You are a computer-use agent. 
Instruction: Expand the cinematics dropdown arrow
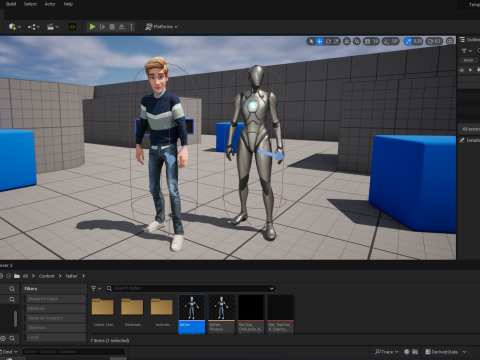[57, 27]
